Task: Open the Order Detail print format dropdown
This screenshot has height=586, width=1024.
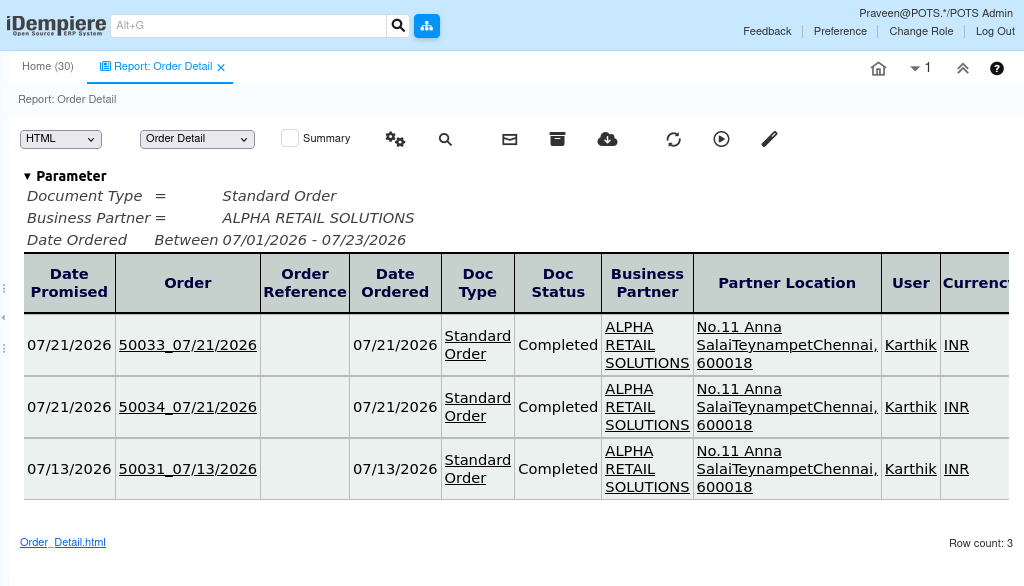Action: pos(197,138)
